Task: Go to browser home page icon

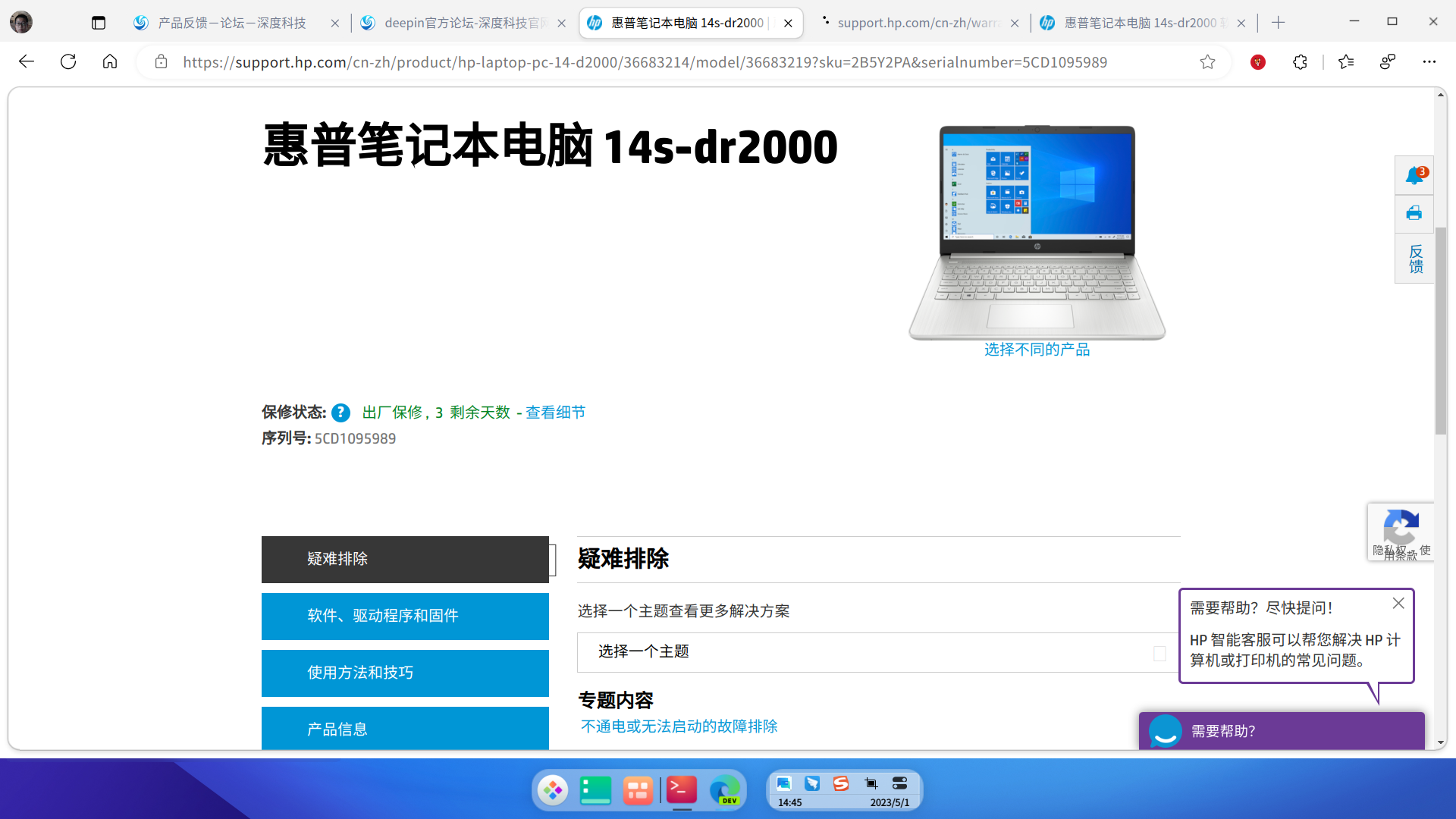Action: 110,62
